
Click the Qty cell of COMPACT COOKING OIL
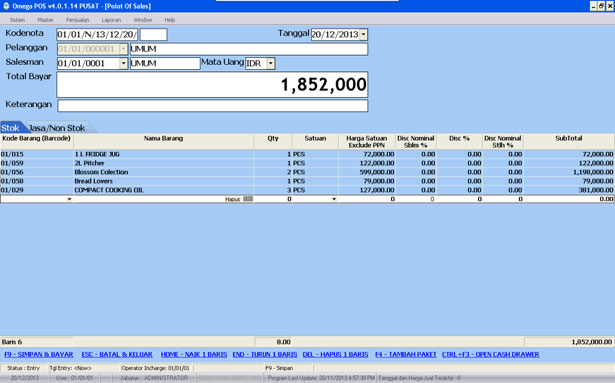pos(273,190)
